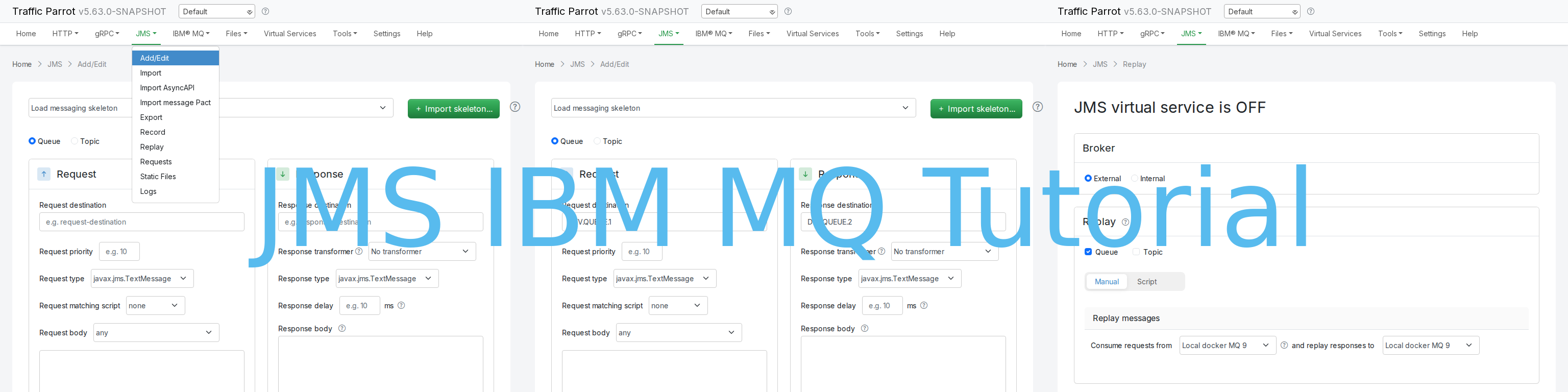This screenshot has height=392, width=1568.
Task: Open help icon next to left Import skeleton button
Action: [515, 107]
